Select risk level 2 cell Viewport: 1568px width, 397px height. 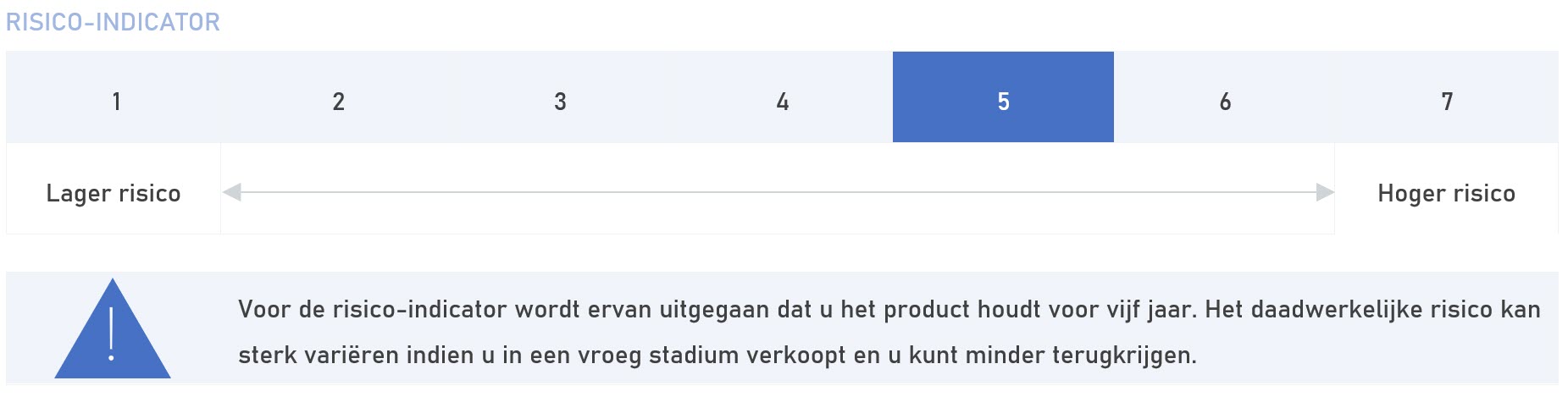coord(338,97)
